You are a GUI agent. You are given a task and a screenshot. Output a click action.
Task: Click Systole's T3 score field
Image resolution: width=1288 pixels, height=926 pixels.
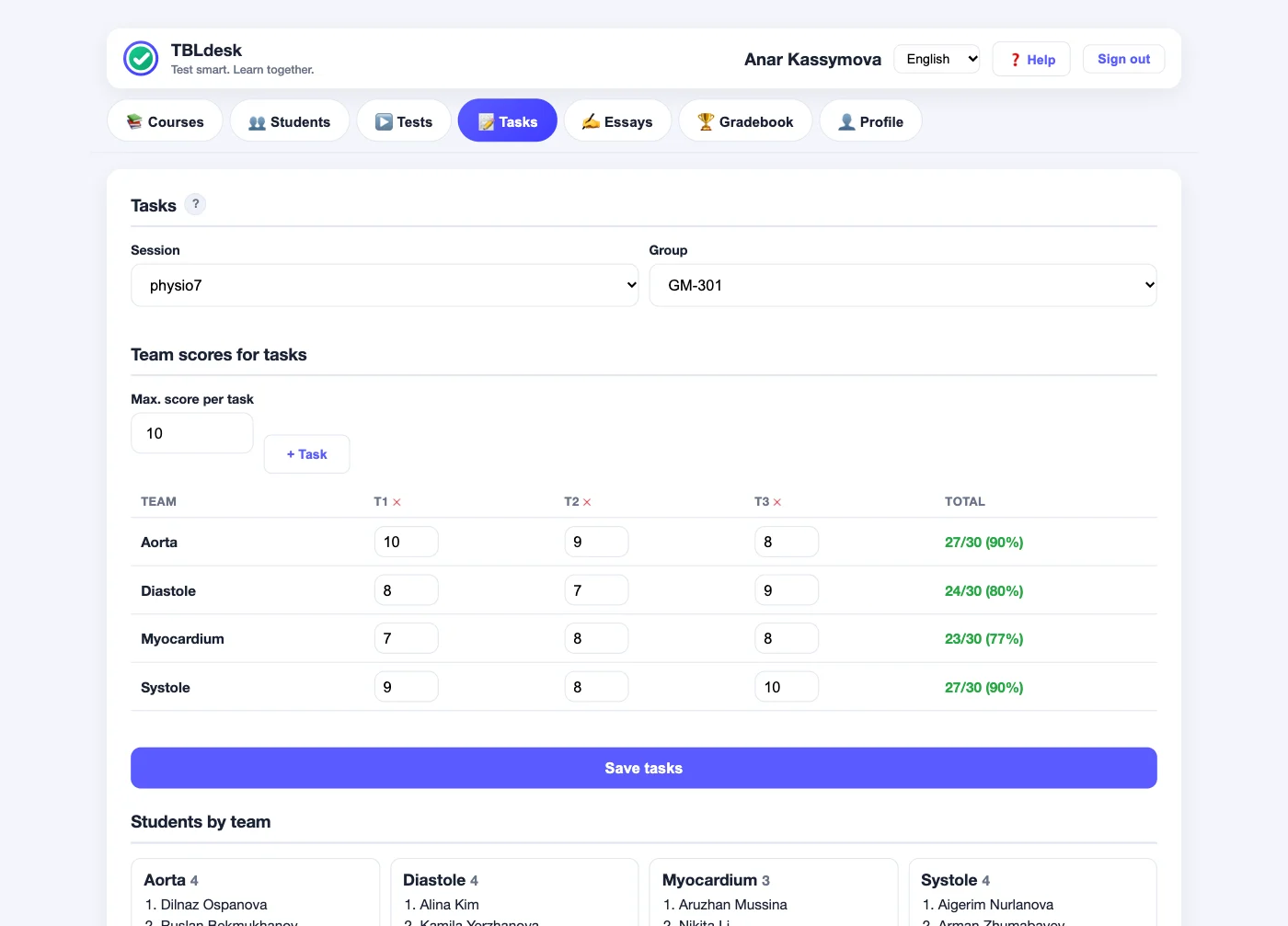[788, 687]
